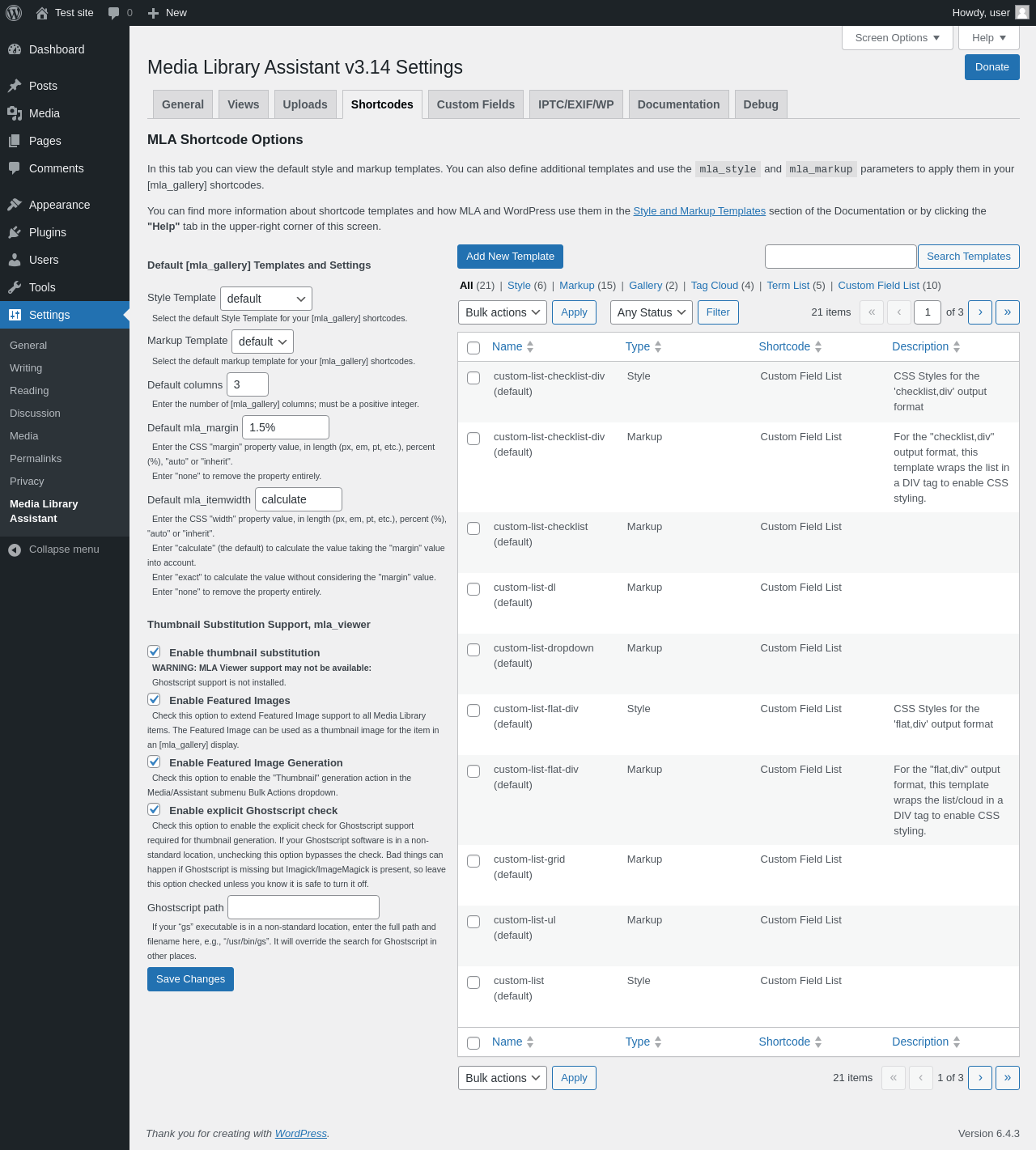Click the Default mla_margin input field
The width and height of the screenshot is (1036, 1150).
click(286, 427)
